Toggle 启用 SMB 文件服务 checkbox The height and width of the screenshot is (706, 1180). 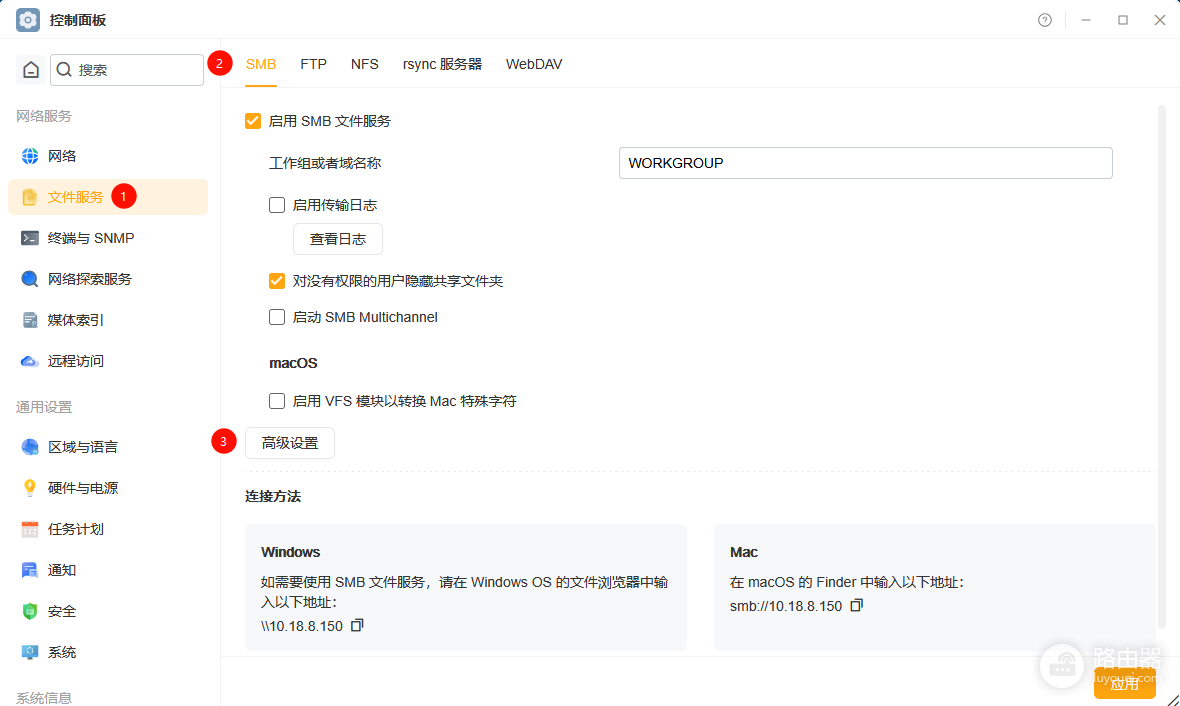pyautogui.click(x=253, y=121)
